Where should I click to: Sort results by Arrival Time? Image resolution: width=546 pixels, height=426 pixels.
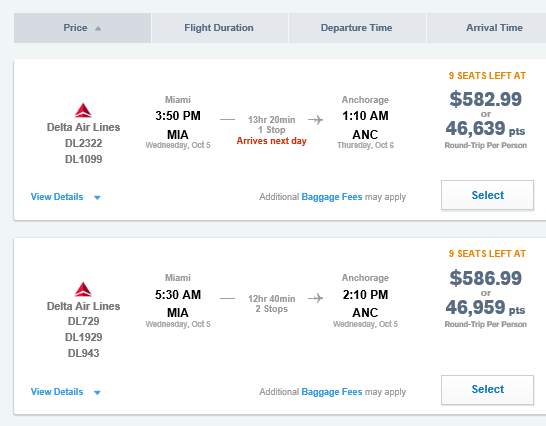[487, 28]
